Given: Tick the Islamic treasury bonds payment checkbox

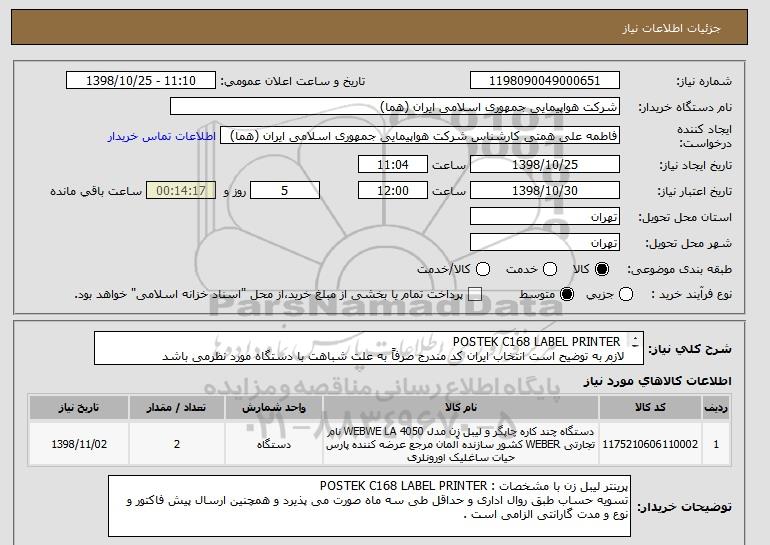Looking at the screenshot, I should (x=474, y=294).
